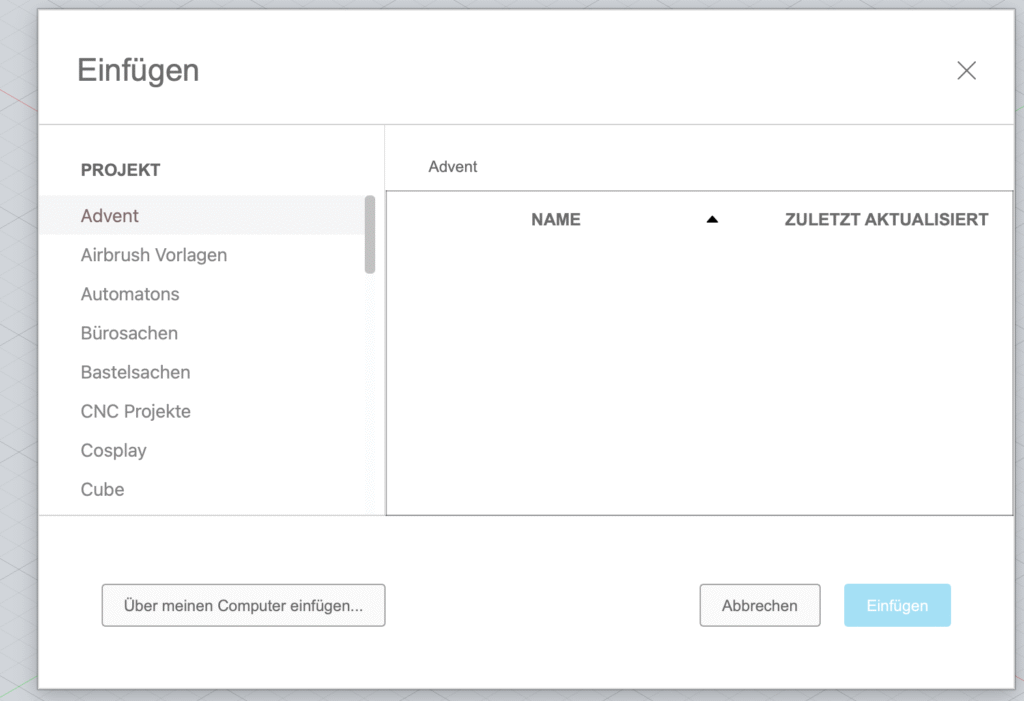Click the blue Einfügen button

897,605
